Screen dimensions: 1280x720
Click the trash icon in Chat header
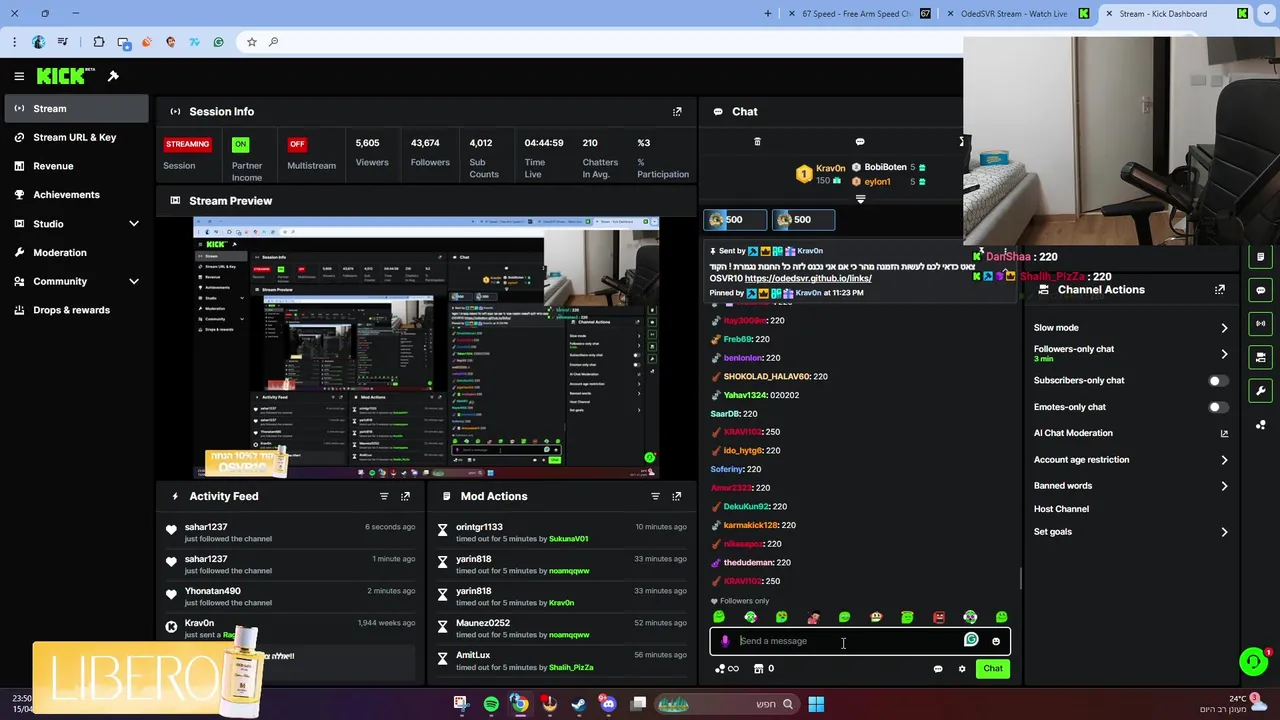click(x=757, y=142)
